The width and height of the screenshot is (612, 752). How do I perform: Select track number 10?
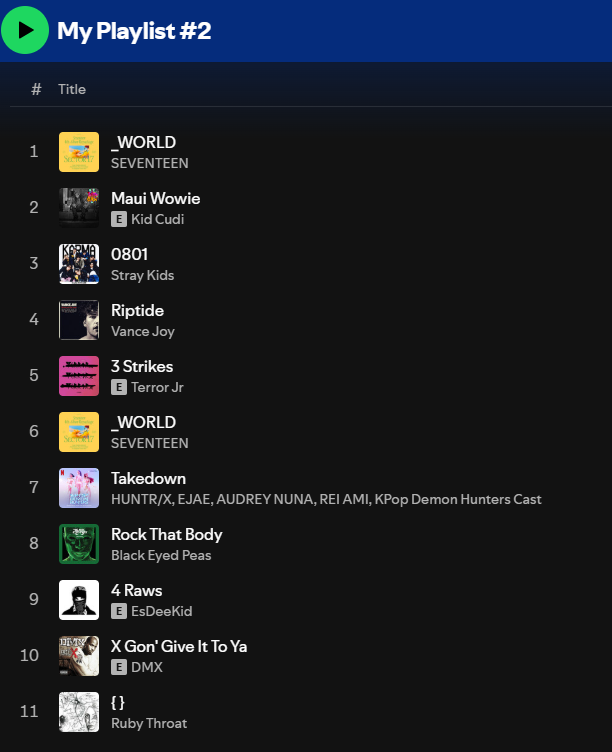[29, 656]
